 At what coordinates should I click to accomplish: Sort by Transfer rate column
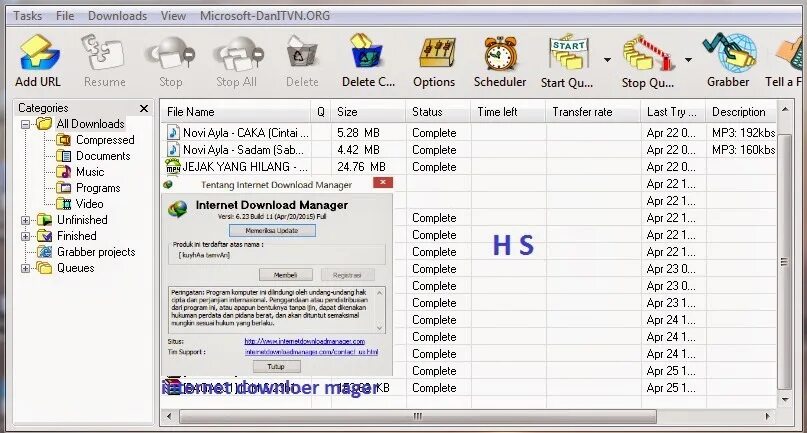(x=593, y=112)
